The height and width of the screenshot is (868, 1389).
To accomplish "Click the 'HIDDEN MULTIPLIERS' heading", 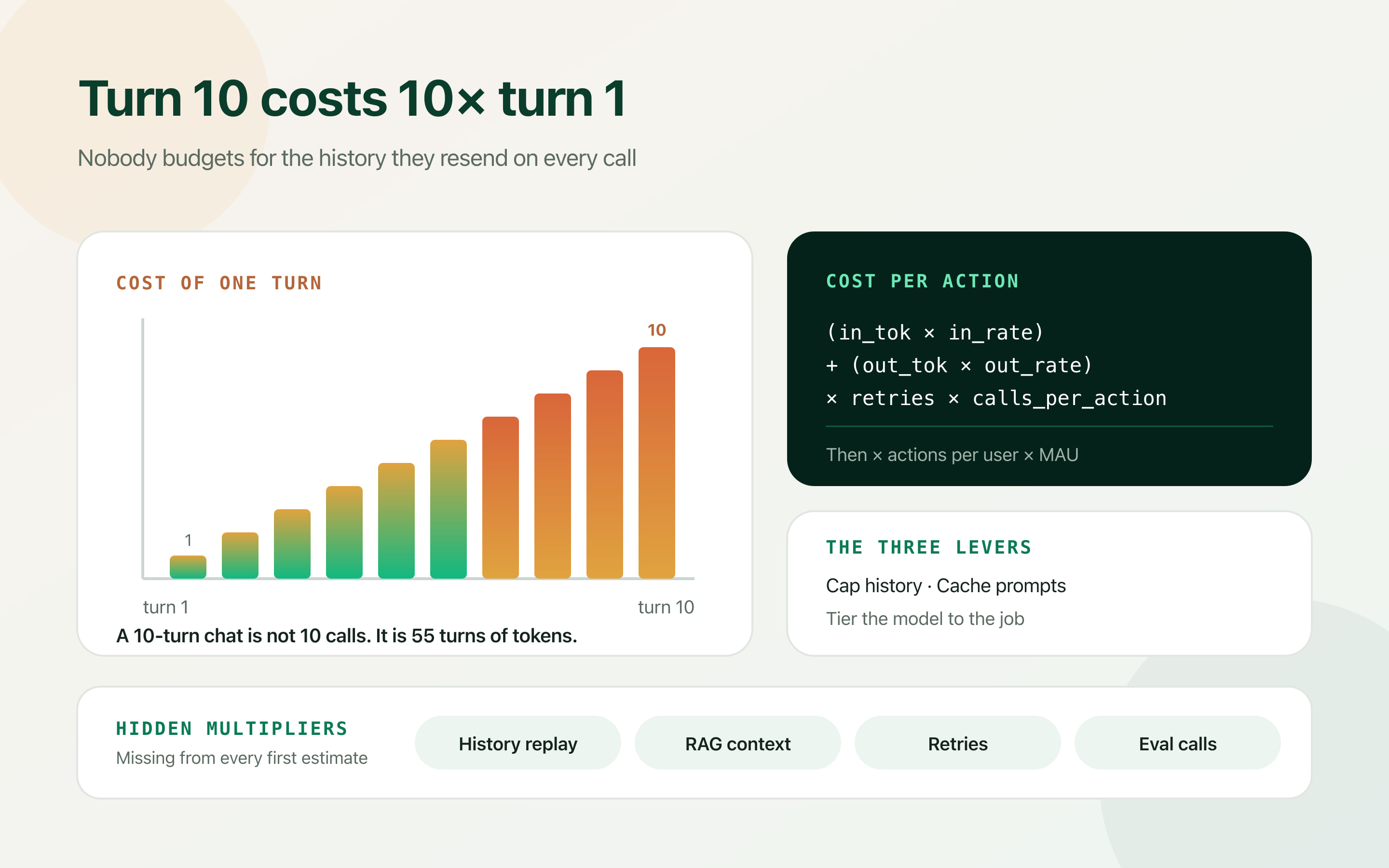I will 232,729.
